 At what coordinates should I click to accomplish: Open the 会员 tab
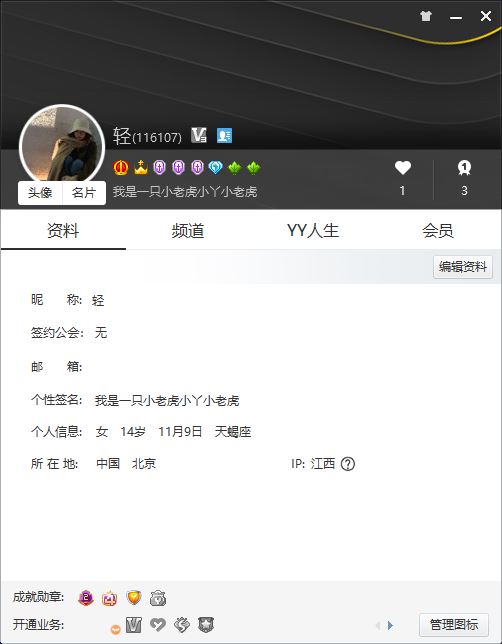(438, 230)
